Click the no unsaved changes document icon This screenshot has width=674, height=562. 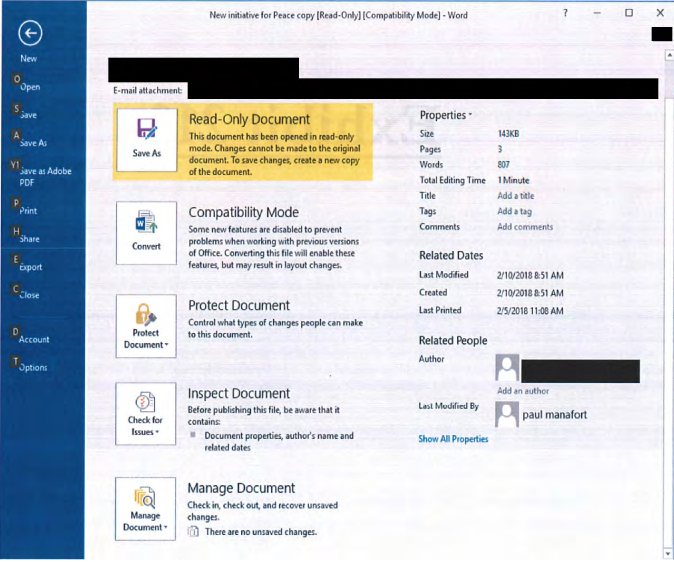click(193, 531)
